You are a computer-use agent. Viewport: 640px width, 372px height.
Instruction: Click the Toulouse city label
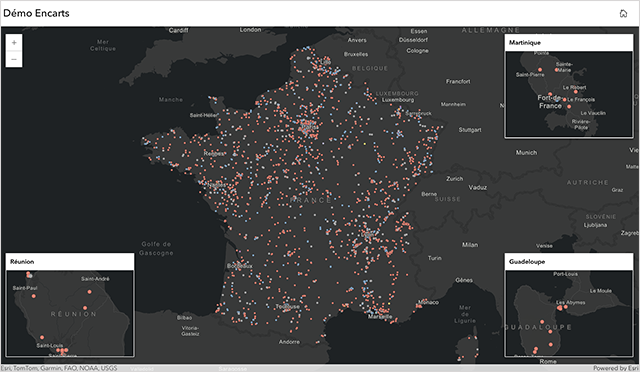(x=288, y=306)
